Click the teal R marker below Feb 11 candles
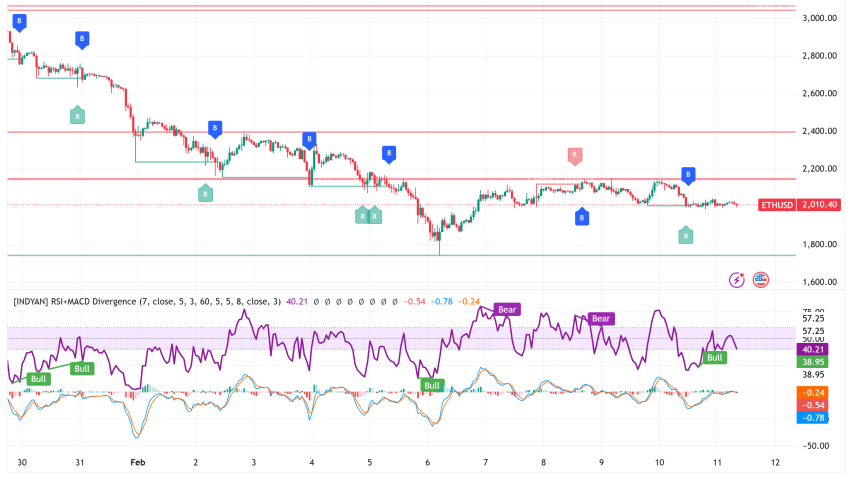Screen dimensions: 852x485 pyautogui.click(x=685, y=235)
